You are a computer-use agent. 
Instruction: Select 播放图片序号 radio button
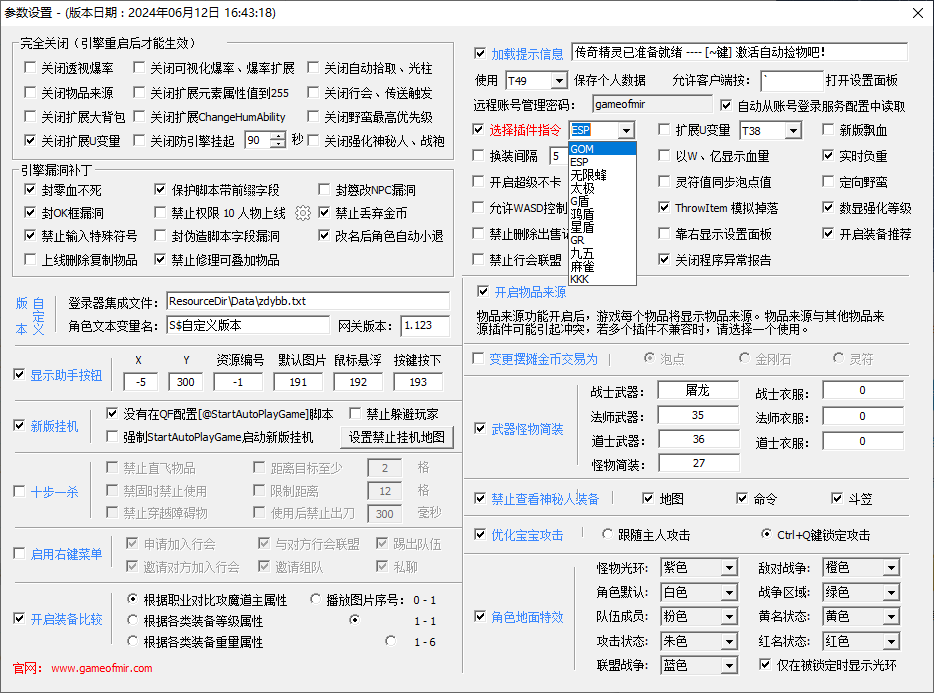click(x=315, y=599)
